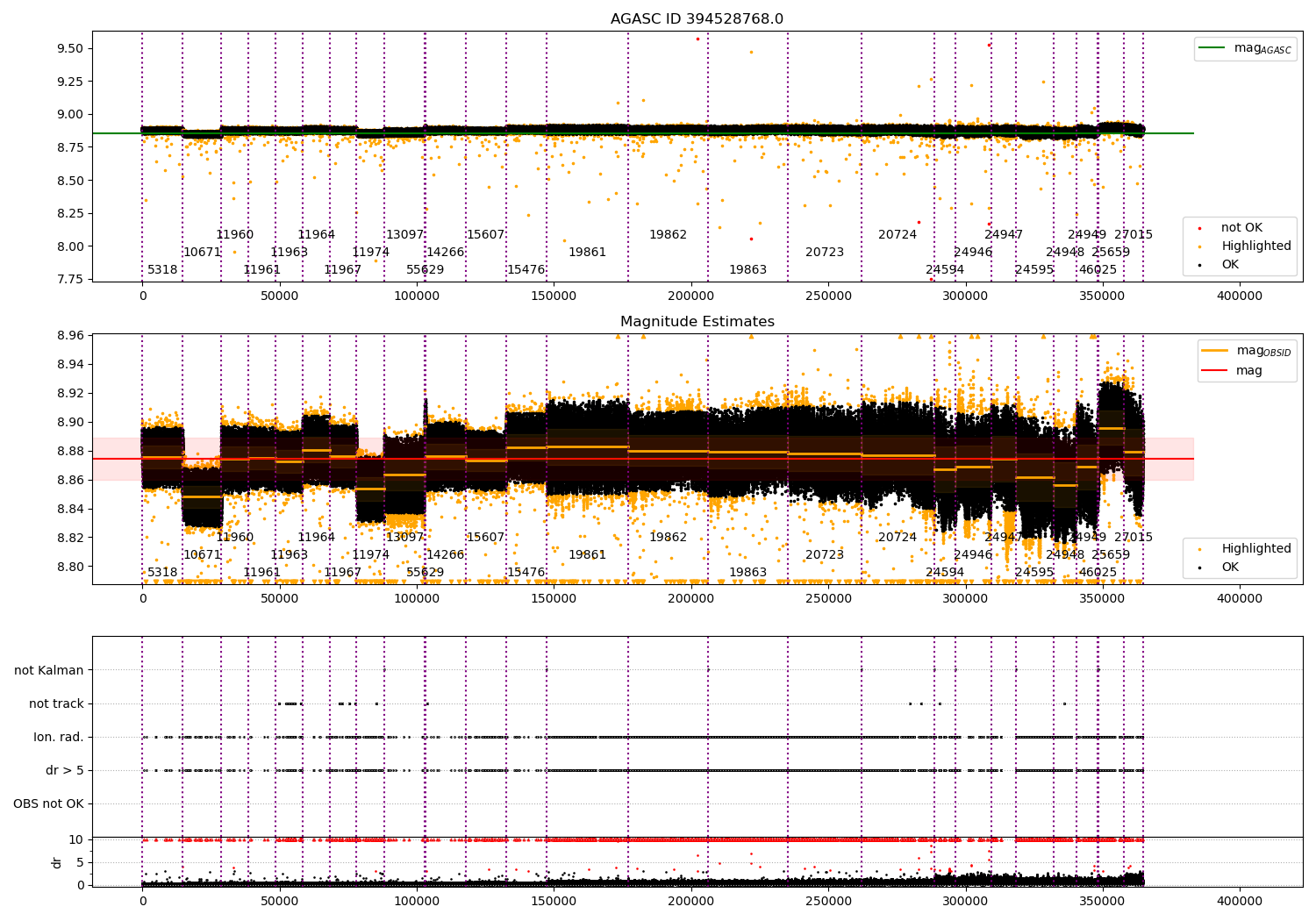This screenshot has height=921, width=1316.
Task: Click the 8.80 y-axis tick in middle plot
Action: (70, 568)
